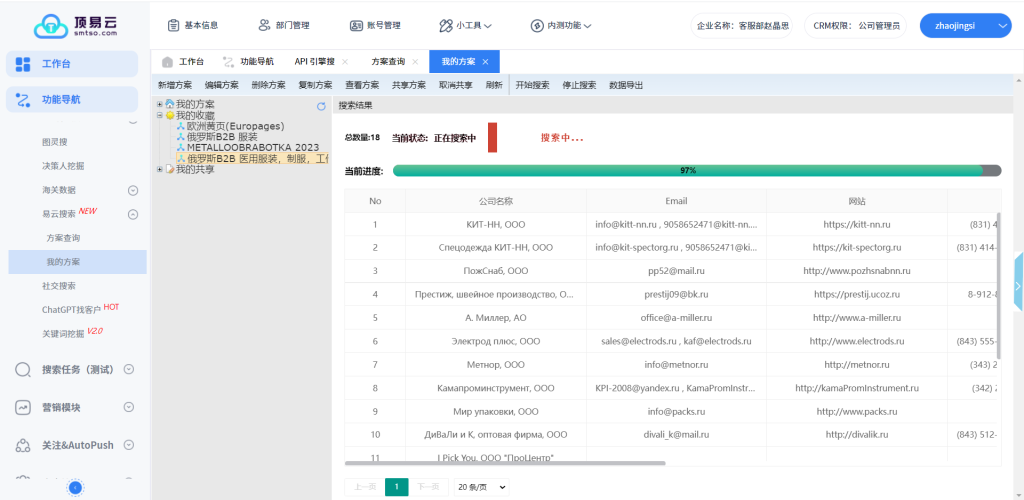Click the 搜索任务 magnifier icon in sidebar
The image size is (1024, 500).
coord(24,369)
